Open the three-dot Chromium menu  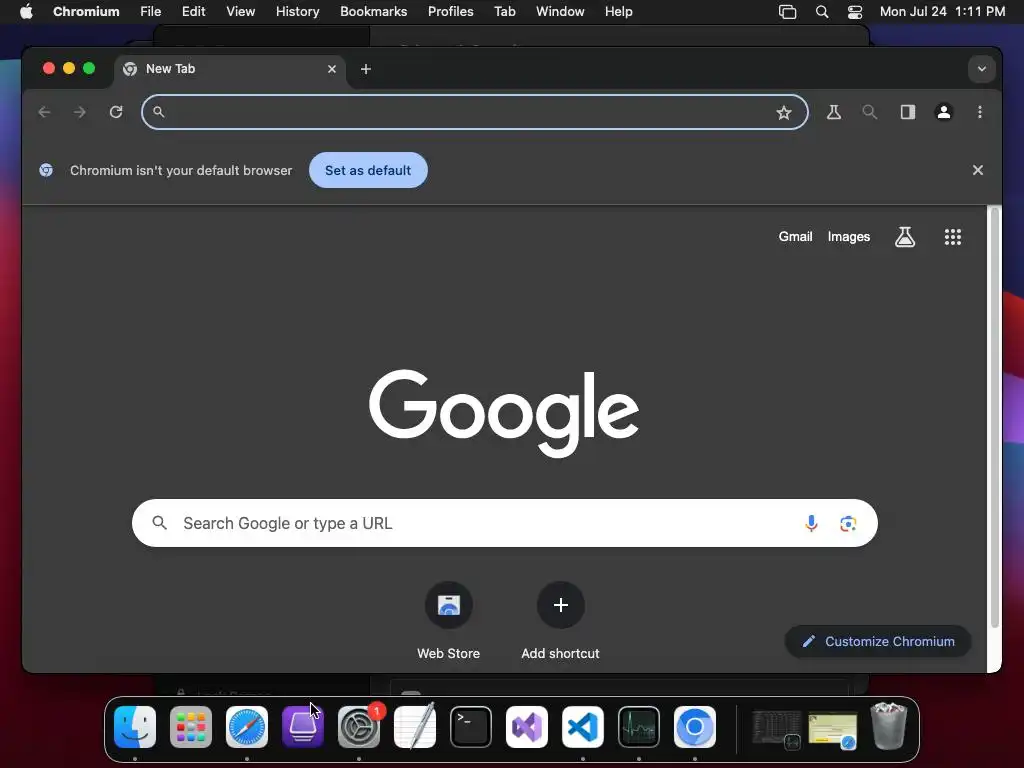point(980,112)
